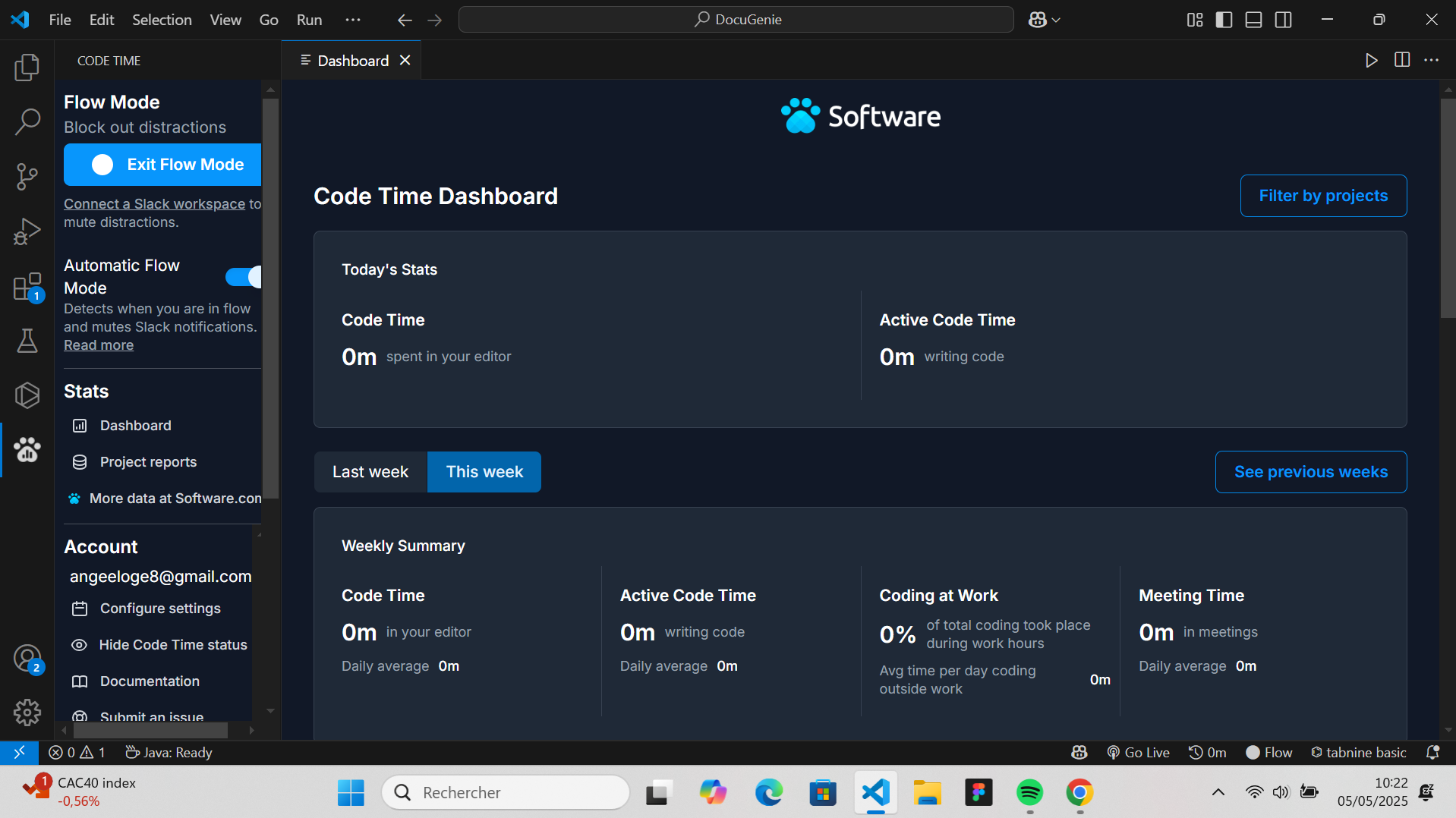This screenshot has width=1456, height=818.
Task: Split the editor to the right
Action: (1402, 60)
